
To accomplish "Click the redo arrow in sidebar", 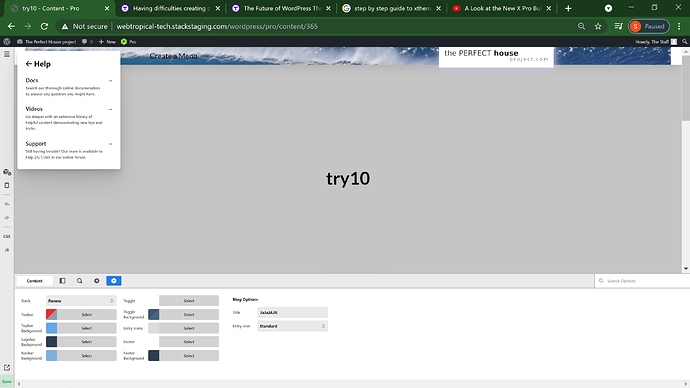I will click(7, 218).
